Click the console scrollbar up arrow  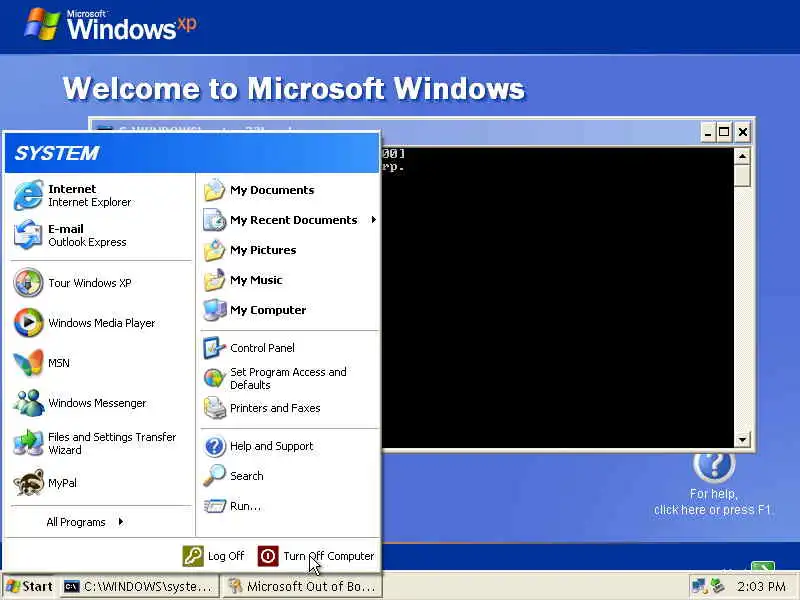[742, 156]
